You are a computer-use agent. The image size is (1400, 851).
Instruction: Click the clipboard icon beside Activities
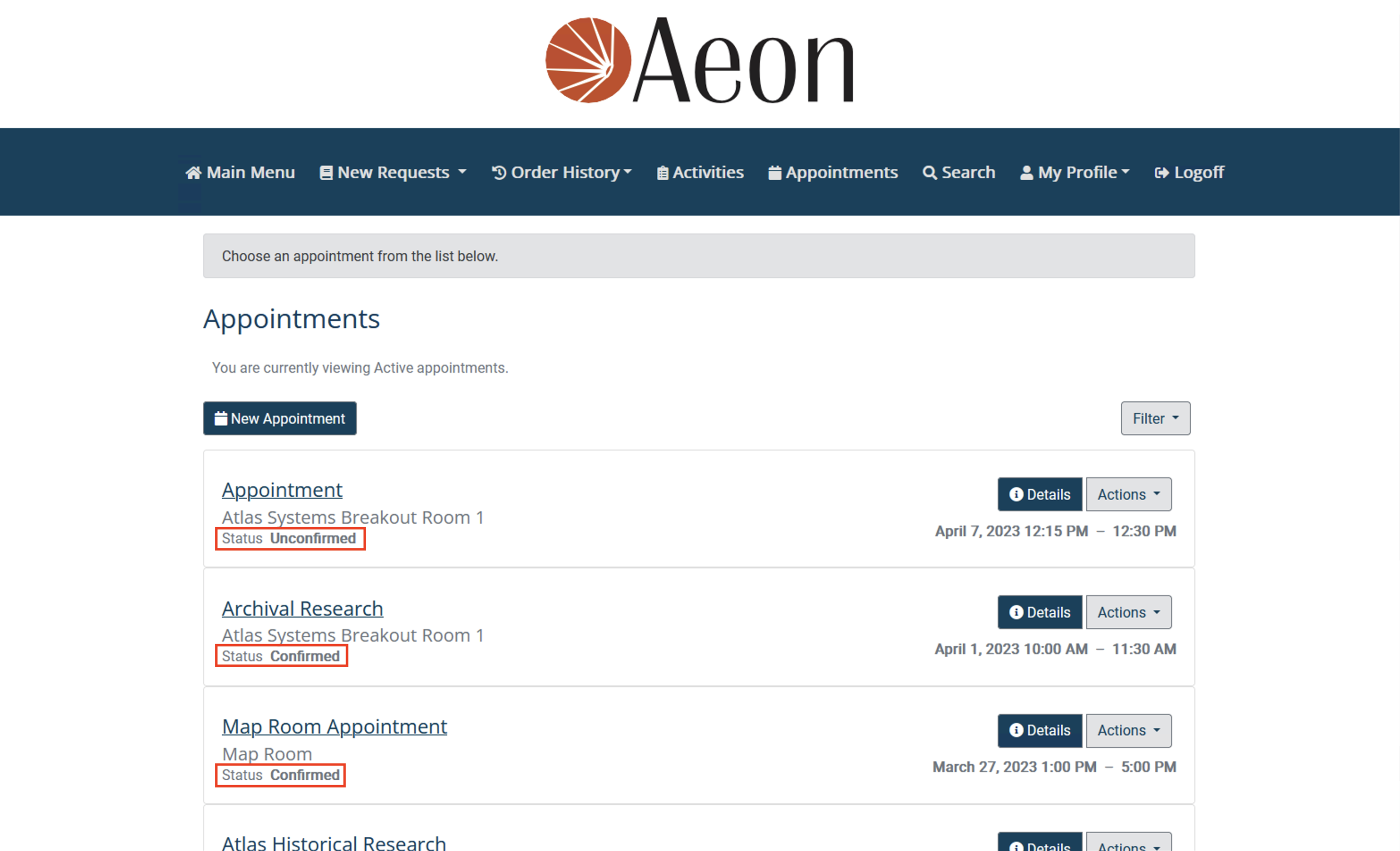point(663,172)
